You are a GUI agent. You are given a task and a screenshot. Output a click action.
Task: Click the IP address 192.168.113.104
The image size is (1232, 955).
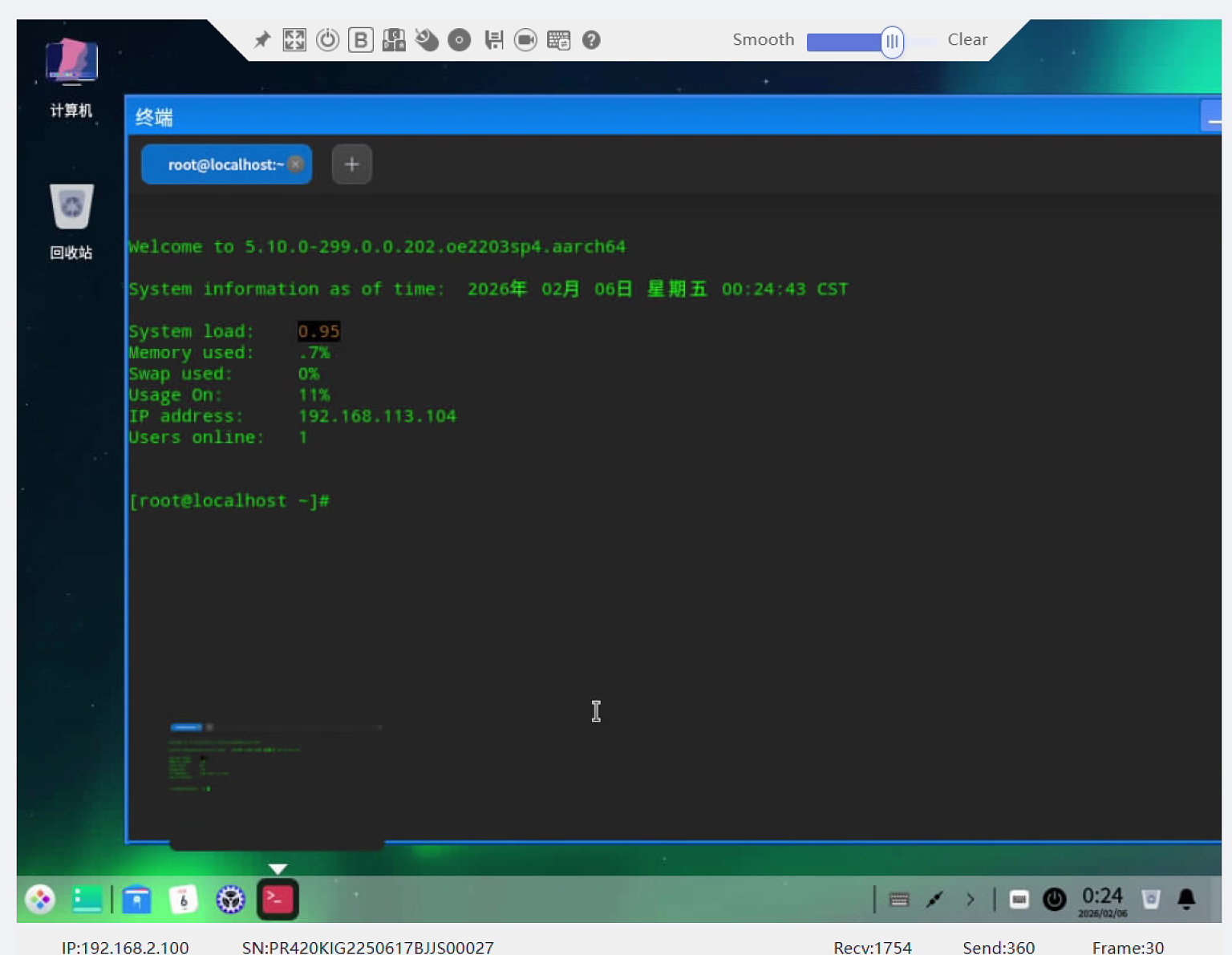click(377, 416)
